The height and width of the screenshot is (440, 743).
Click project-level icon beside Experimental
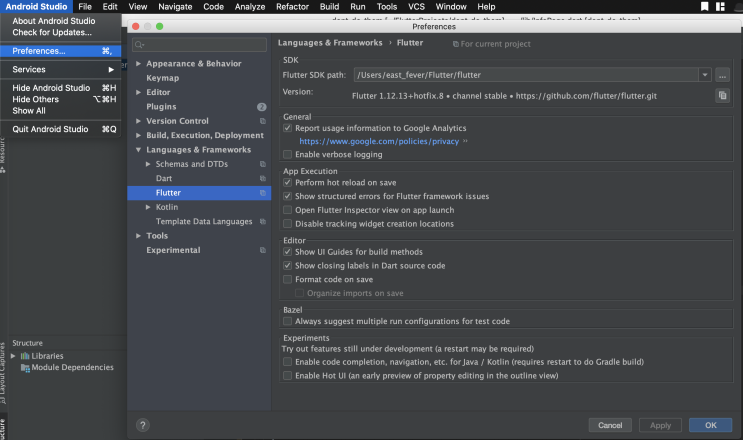point(263,250)
